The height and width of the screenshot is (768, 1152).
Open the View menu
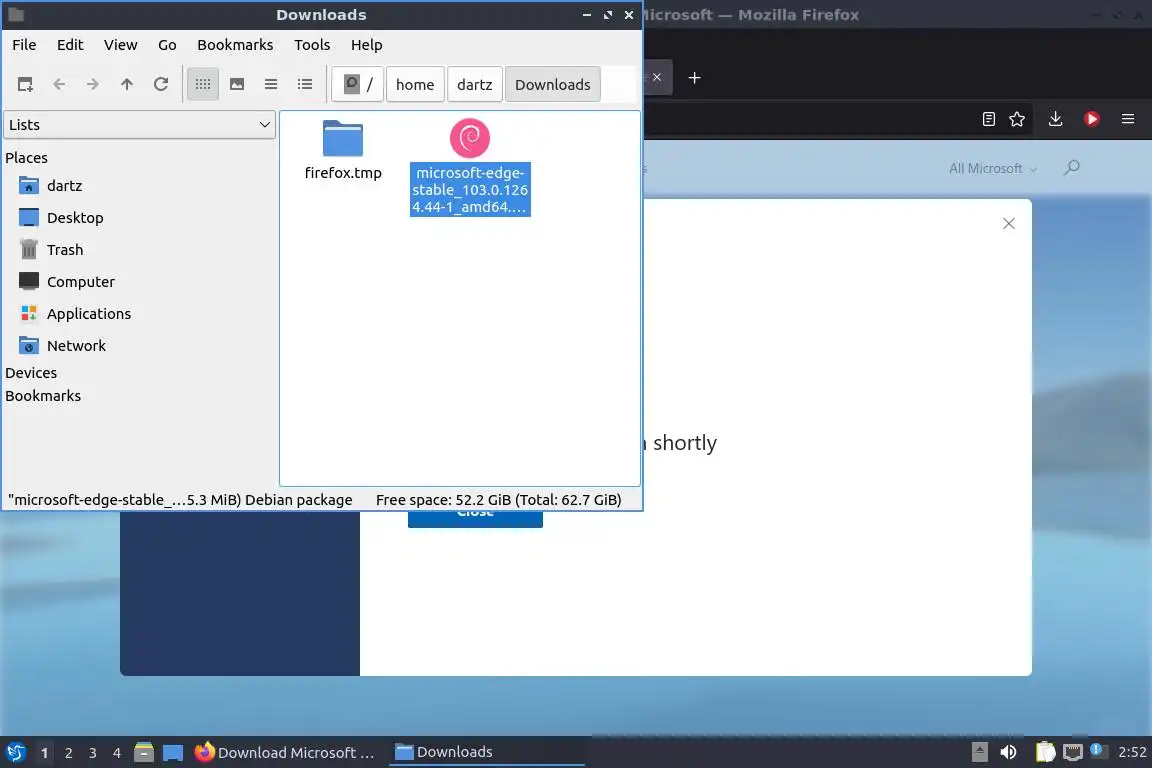point(120,45)
